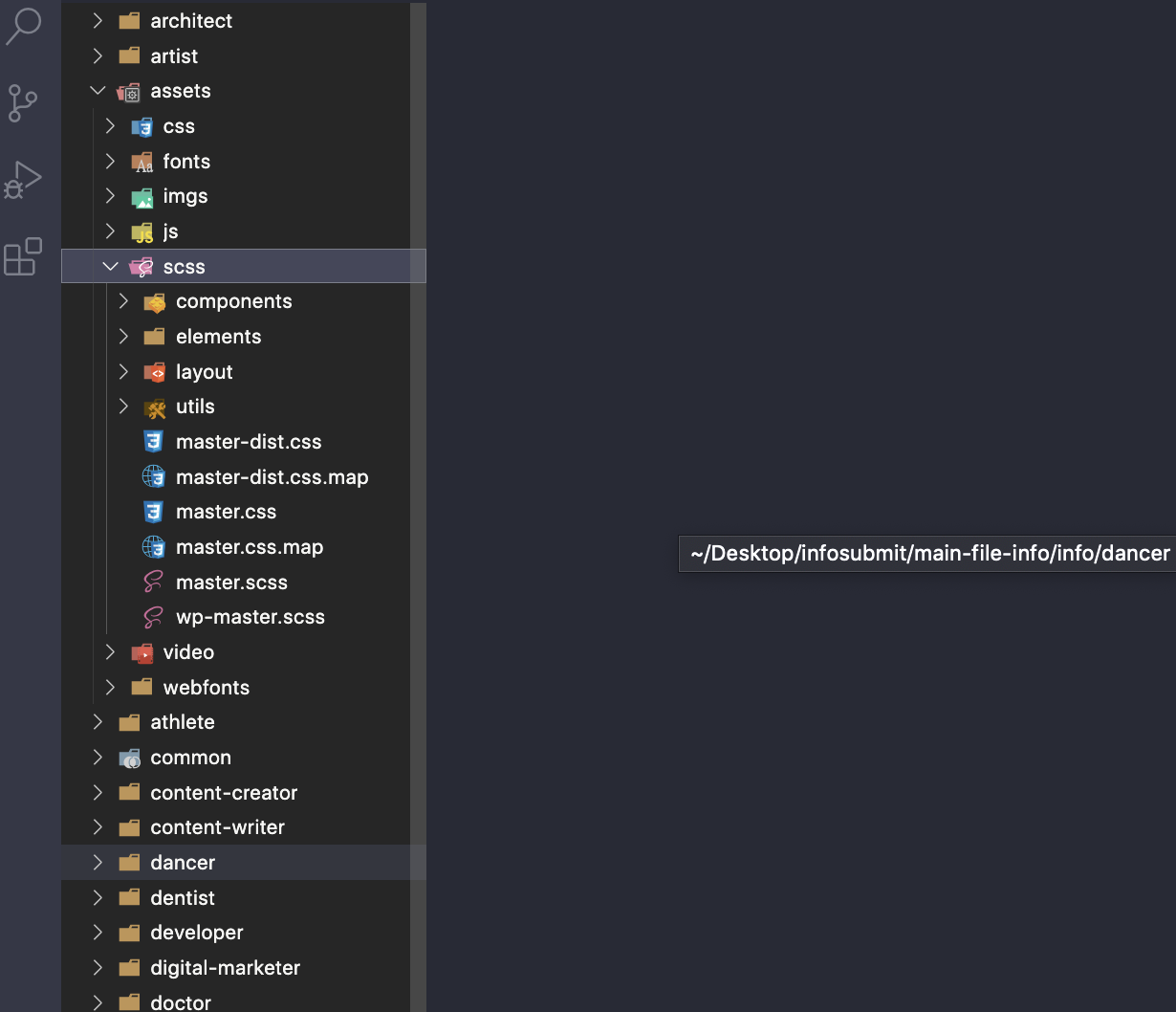Expand the architect folder chevron
The height and width of the screenshot is (1012, 1176).
(98, 21)
